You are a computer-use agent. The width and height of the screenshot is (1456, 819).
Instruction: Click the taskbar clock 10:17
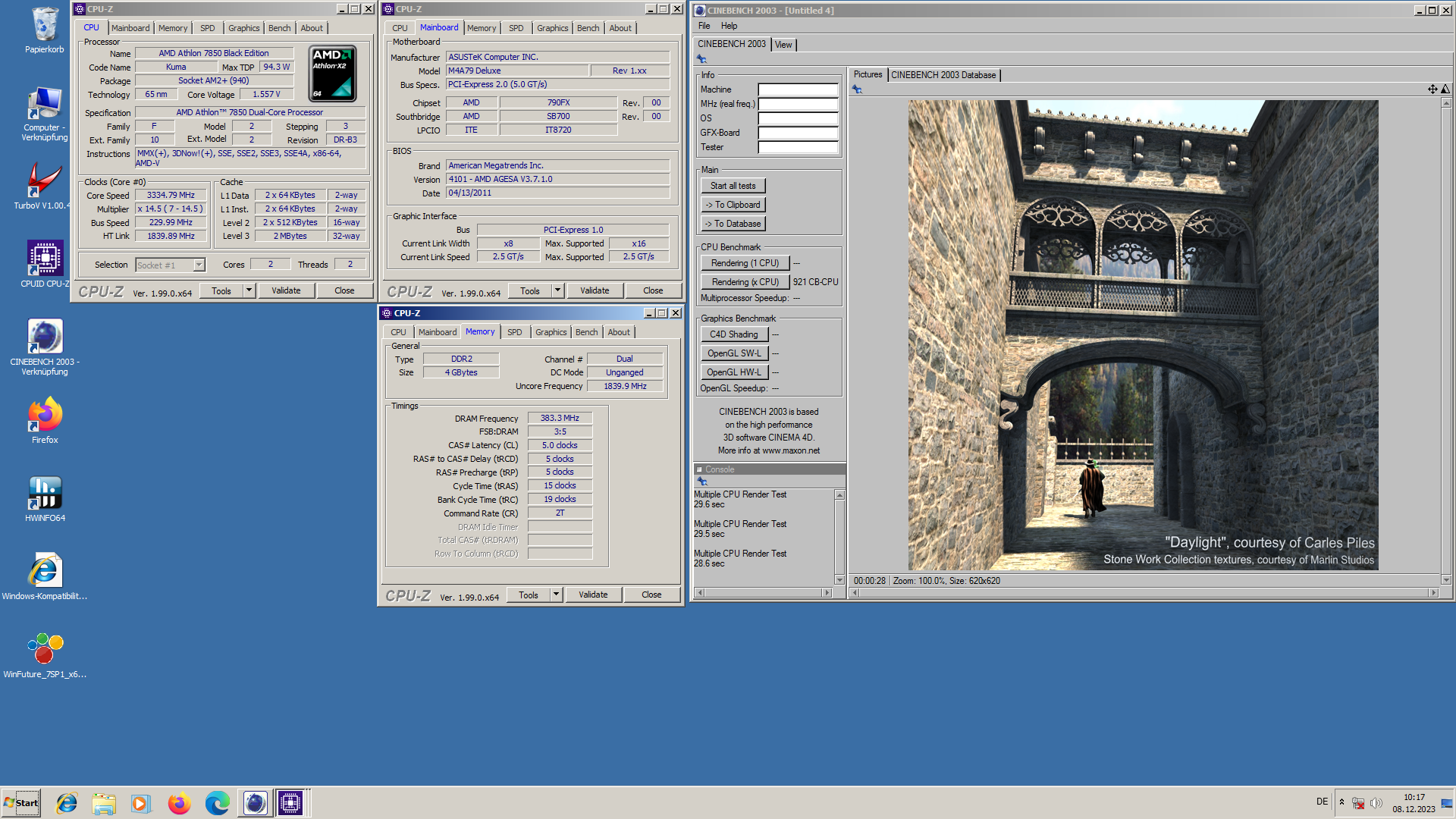coord(1414,797)
